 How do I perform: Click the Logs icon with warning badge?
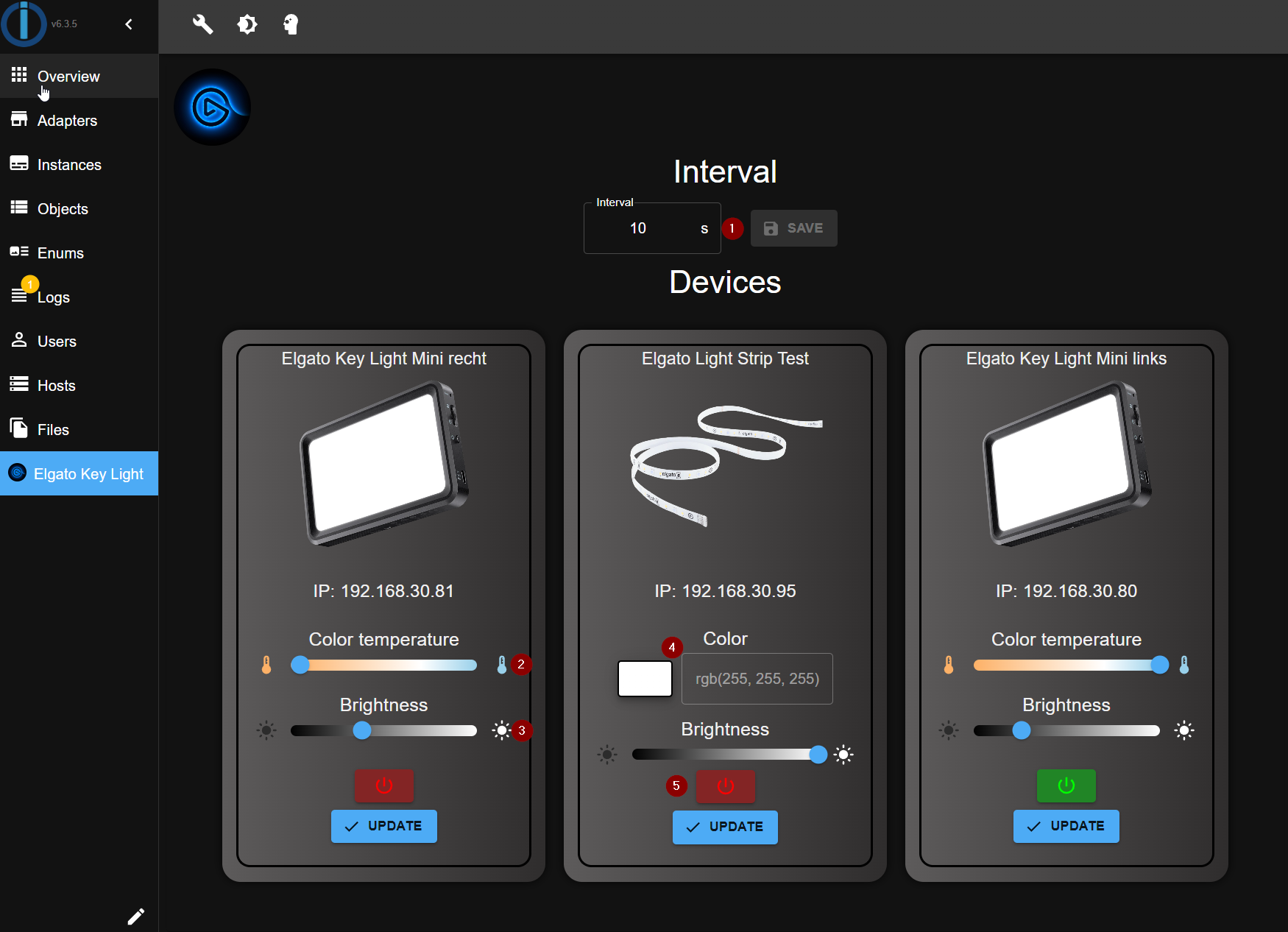(x=19, y=295)
